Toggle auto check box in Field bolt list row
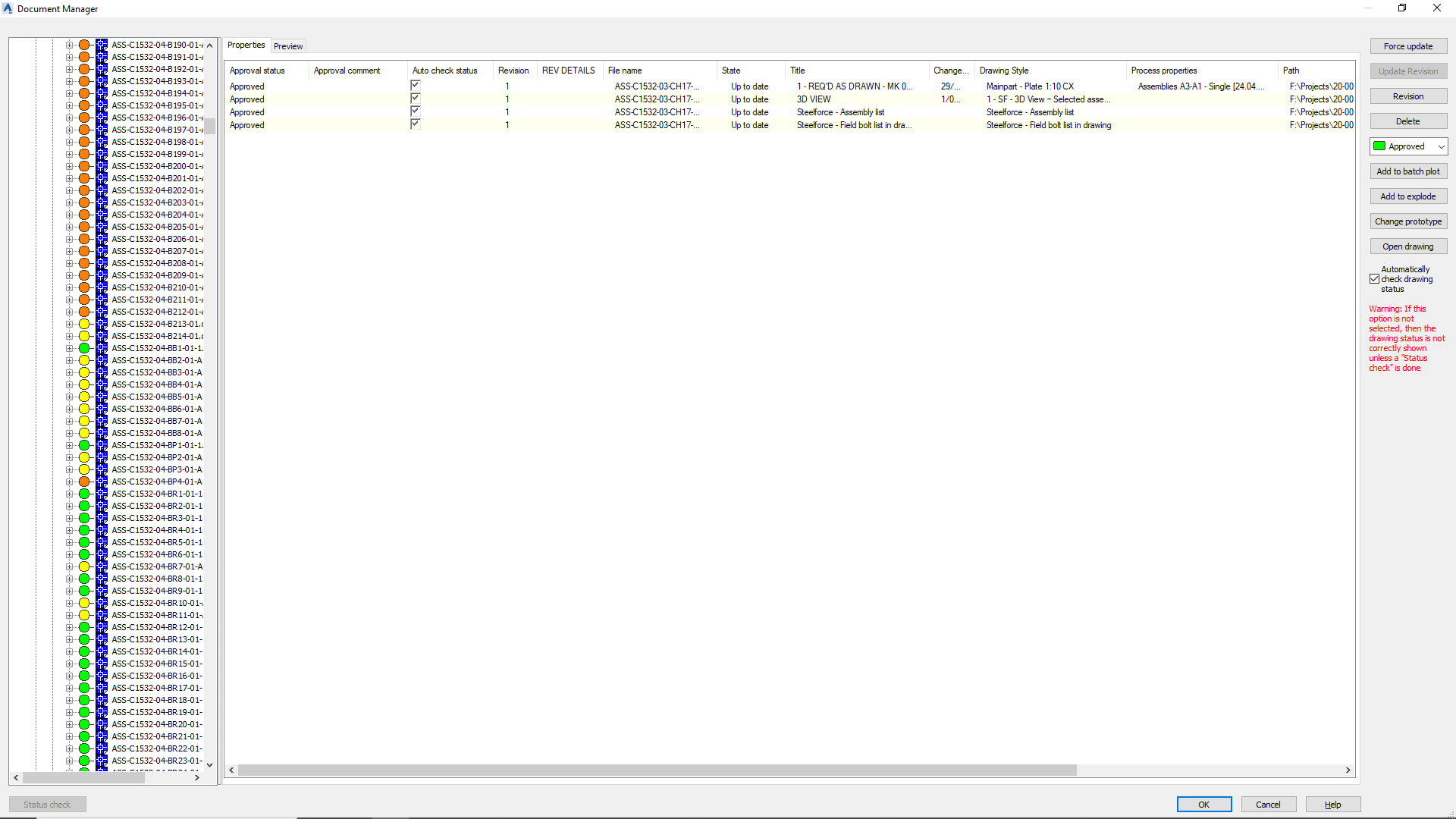 (415, 124)
